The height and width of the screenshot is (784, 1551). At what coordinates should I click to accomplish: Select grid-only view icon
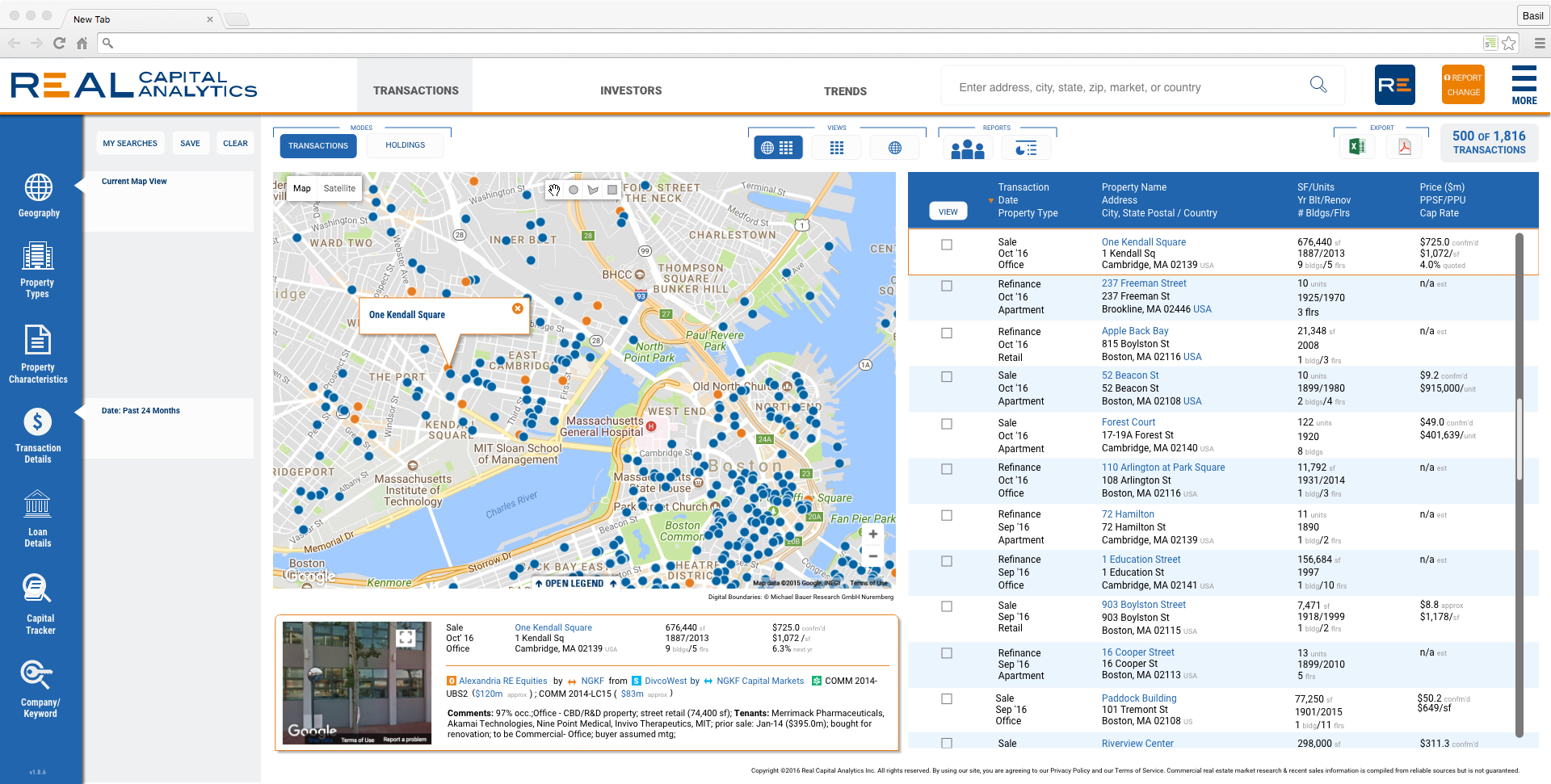coord(837,148)
